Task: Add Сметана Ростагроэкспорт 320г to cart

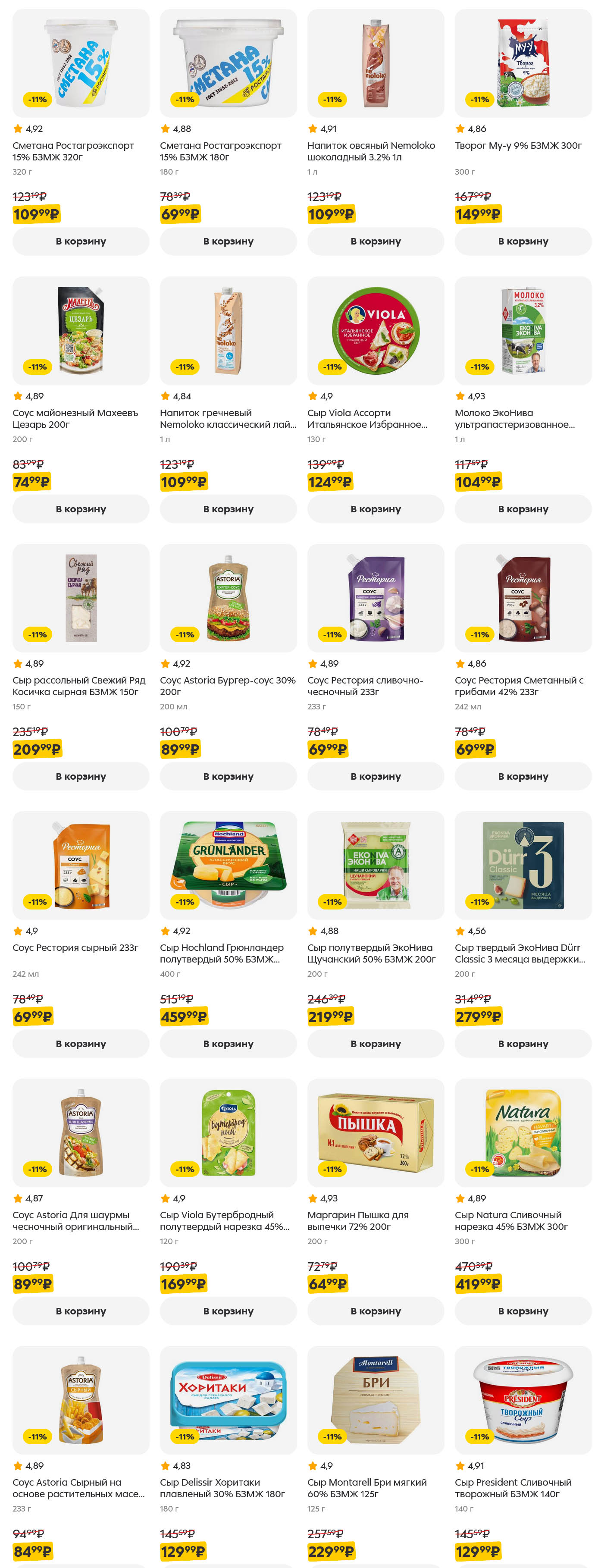Action: pyautogui.click(x=81, y=241)
